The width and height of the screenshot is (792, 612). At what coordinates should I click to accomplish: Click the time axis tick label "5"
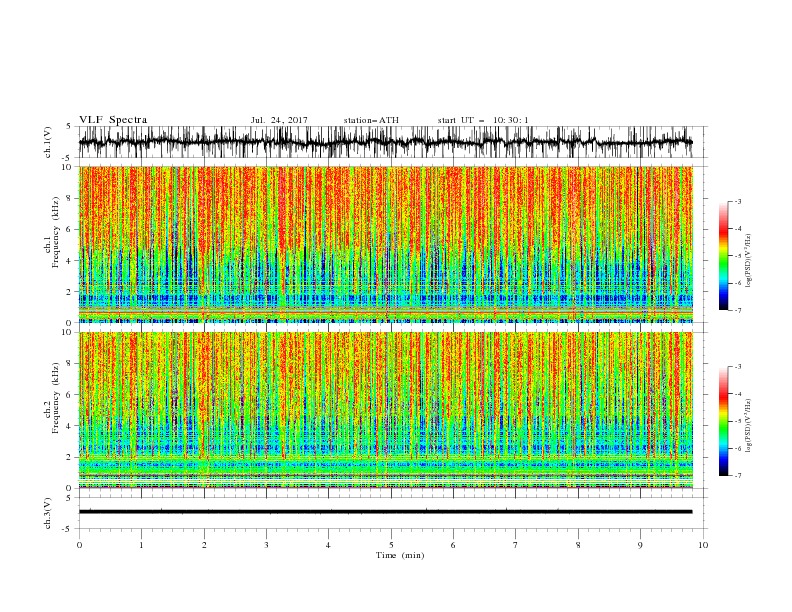391,545
